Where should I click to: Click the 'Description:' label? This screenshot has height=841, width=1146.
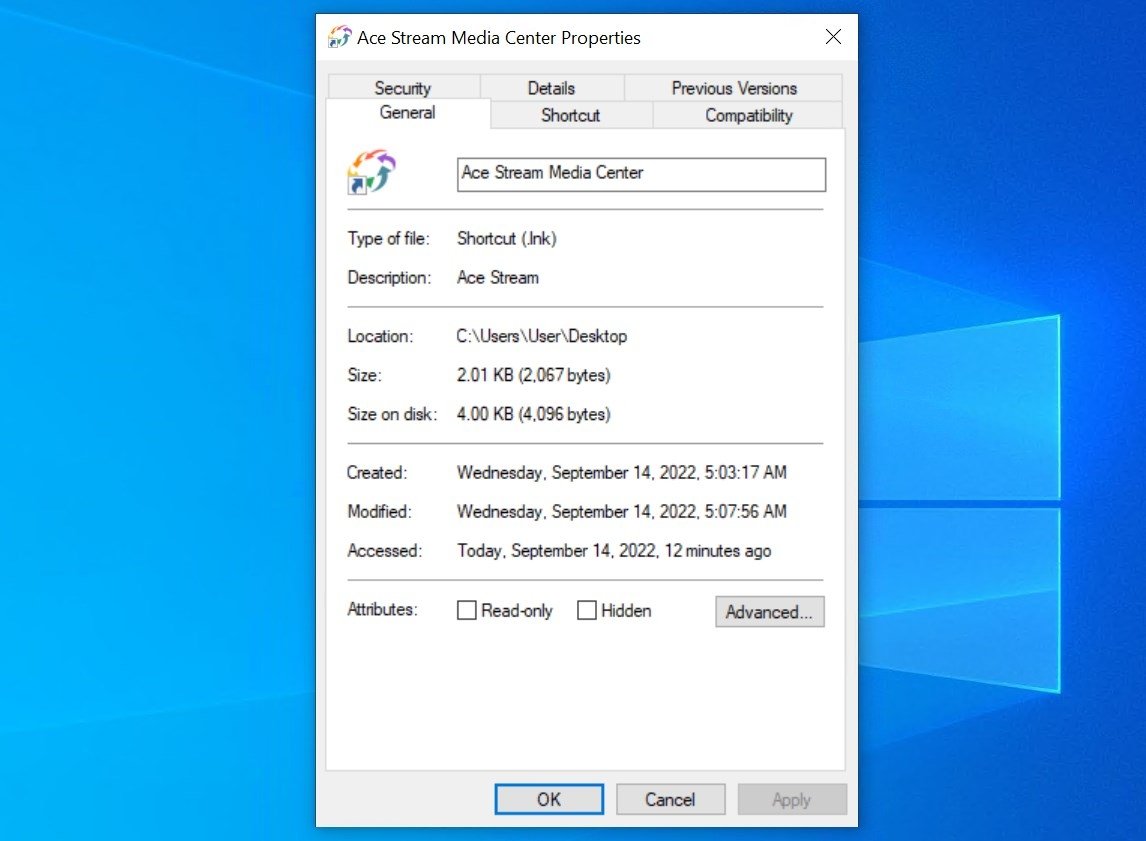click(x=390, y=278)
